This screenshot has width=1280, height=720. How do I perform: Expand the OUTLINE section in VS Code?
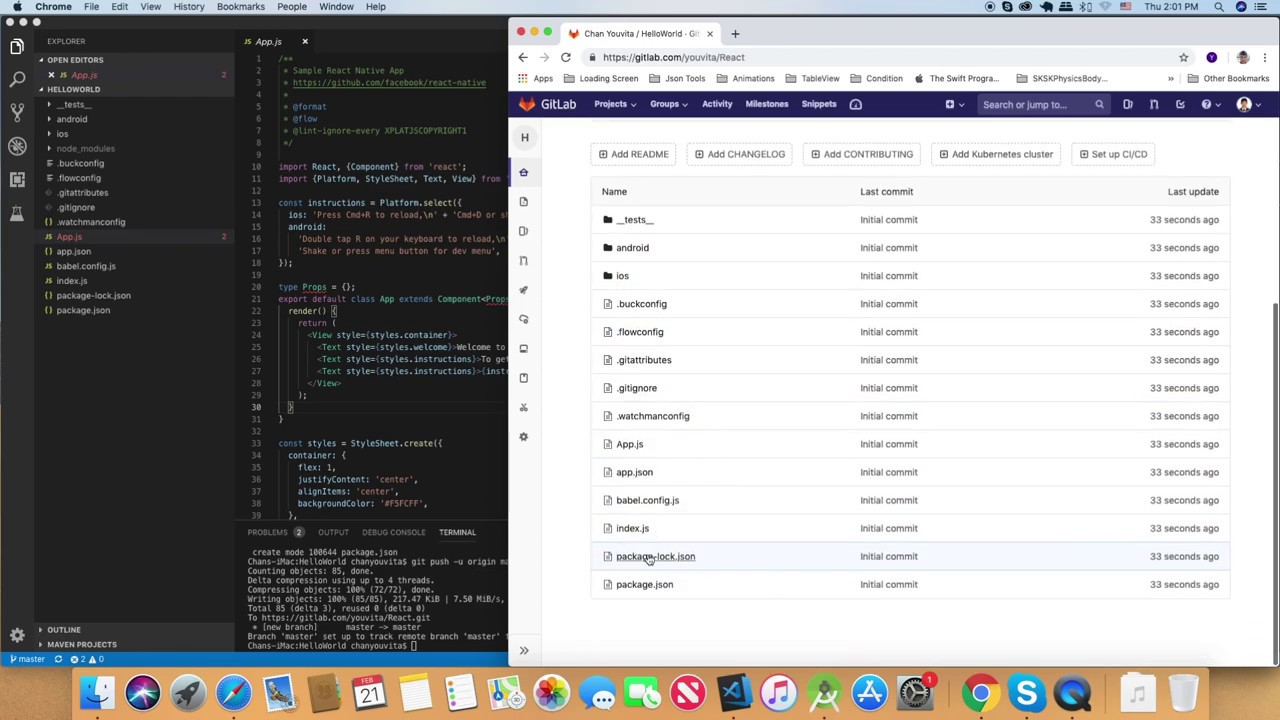(x=63, y=630)
